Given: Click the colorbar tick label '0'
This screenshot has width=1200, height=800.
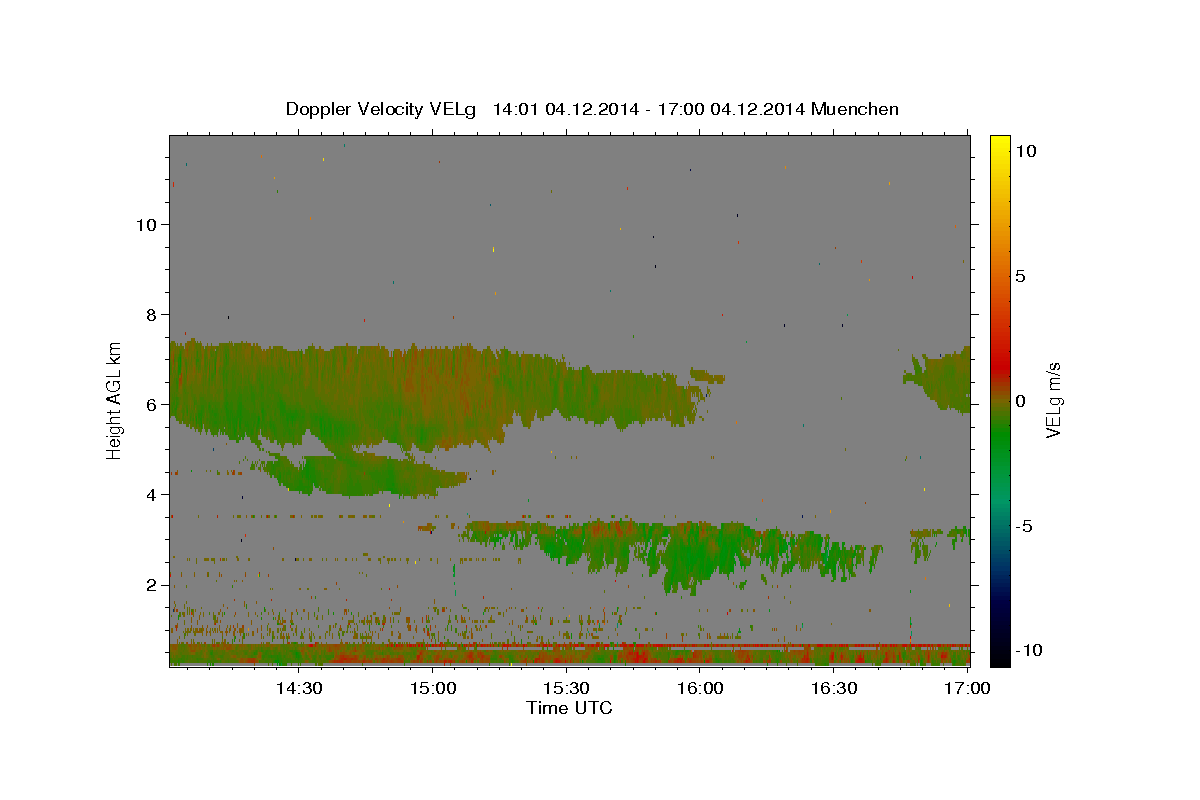Looking at the screenshot, I should [1020, 401].
